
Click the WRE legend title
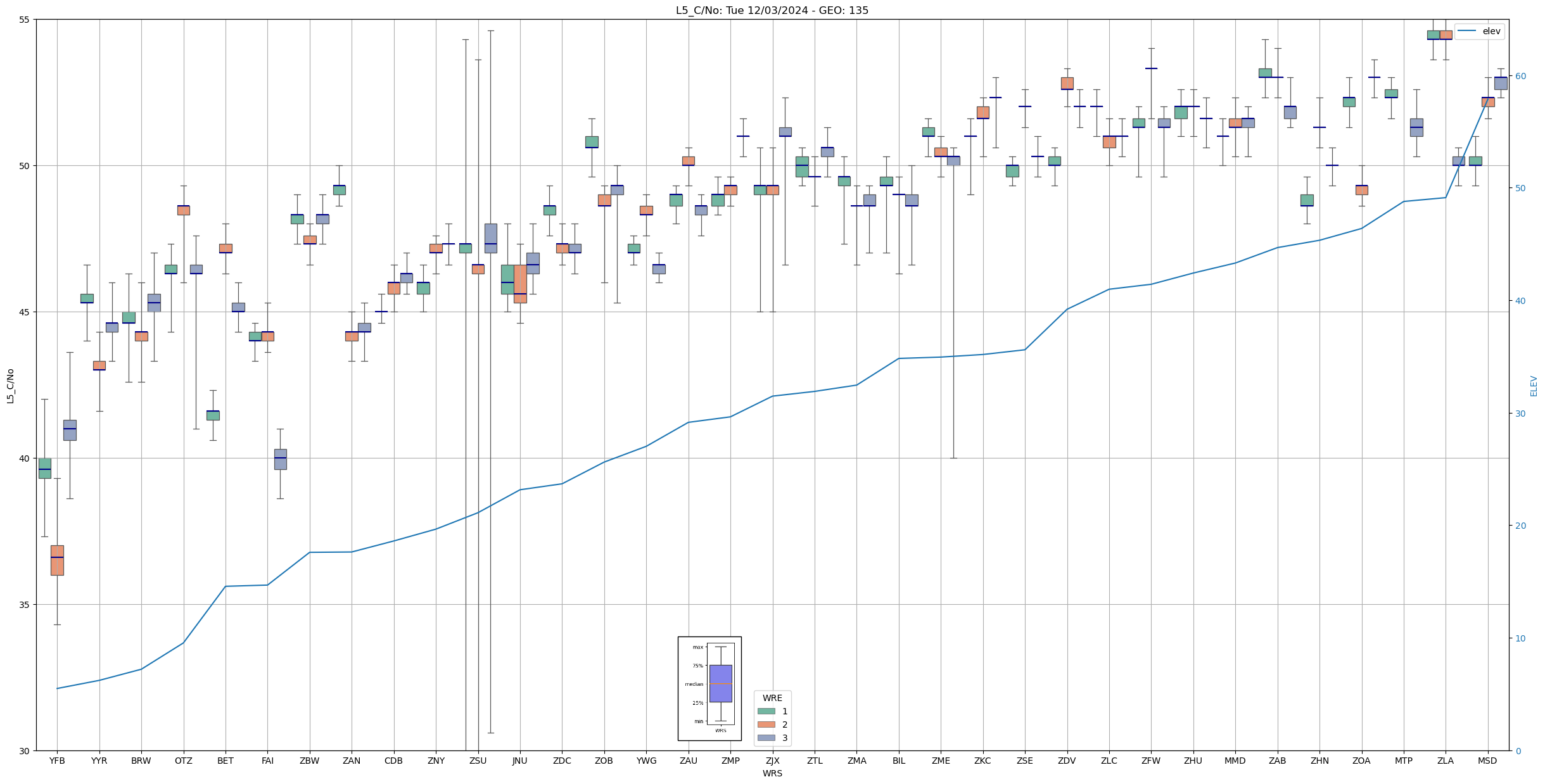(772, 698)
